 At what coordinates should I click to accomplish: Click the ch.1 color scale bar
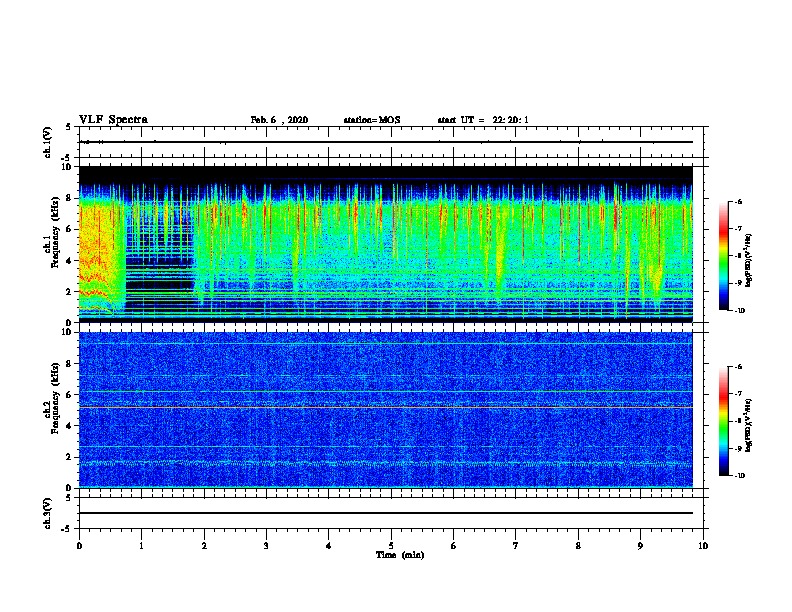723,256
